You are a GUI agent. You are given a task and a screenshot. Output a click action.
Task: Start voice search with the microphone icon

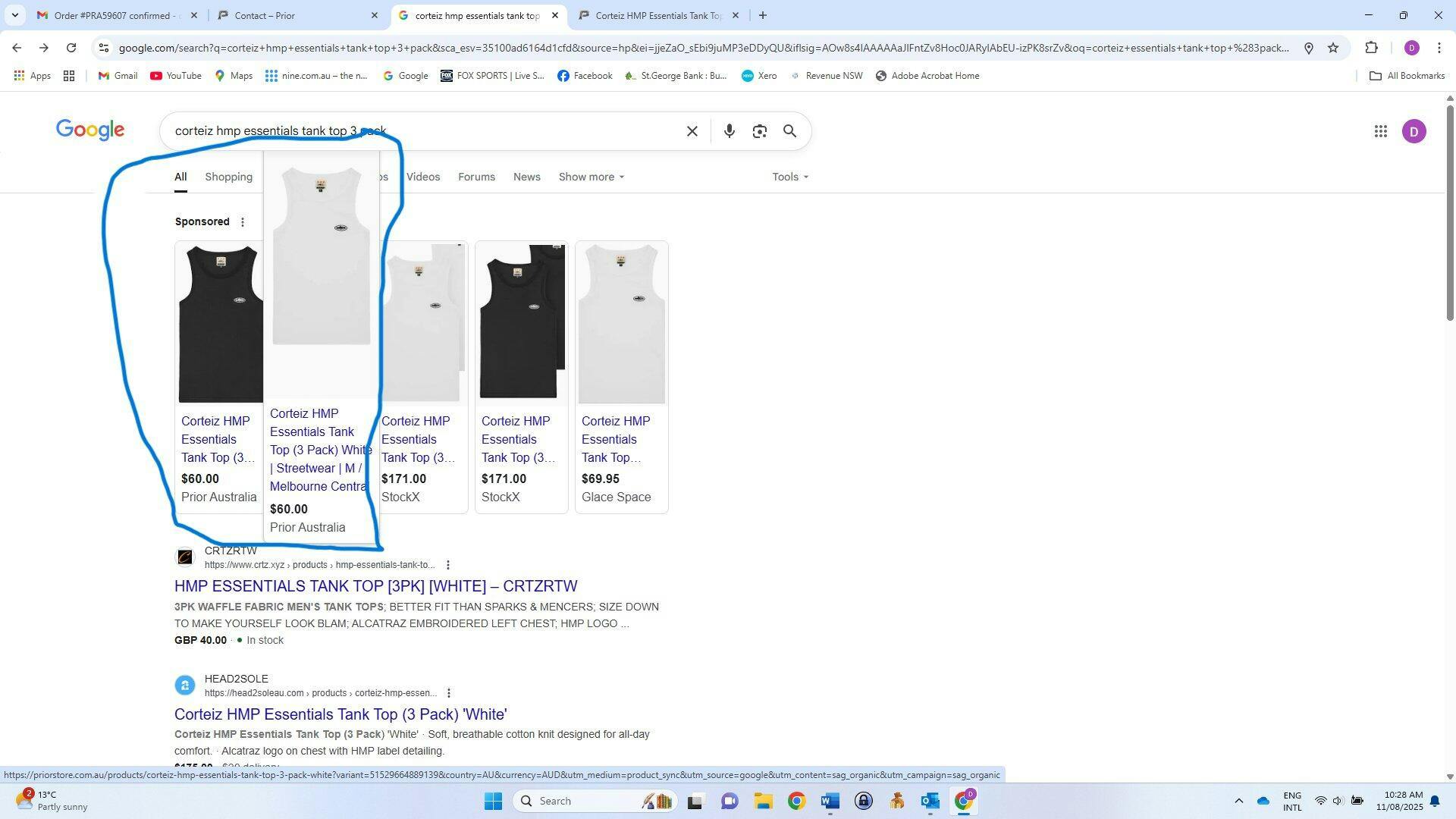click(729, 131)
